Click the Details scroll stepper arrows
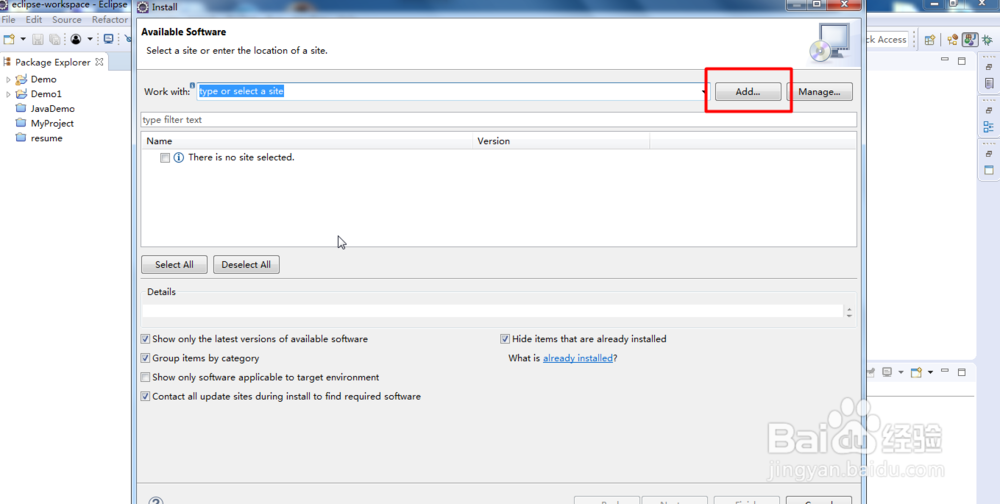This screenshot has width=1000, height=504. 848,313
